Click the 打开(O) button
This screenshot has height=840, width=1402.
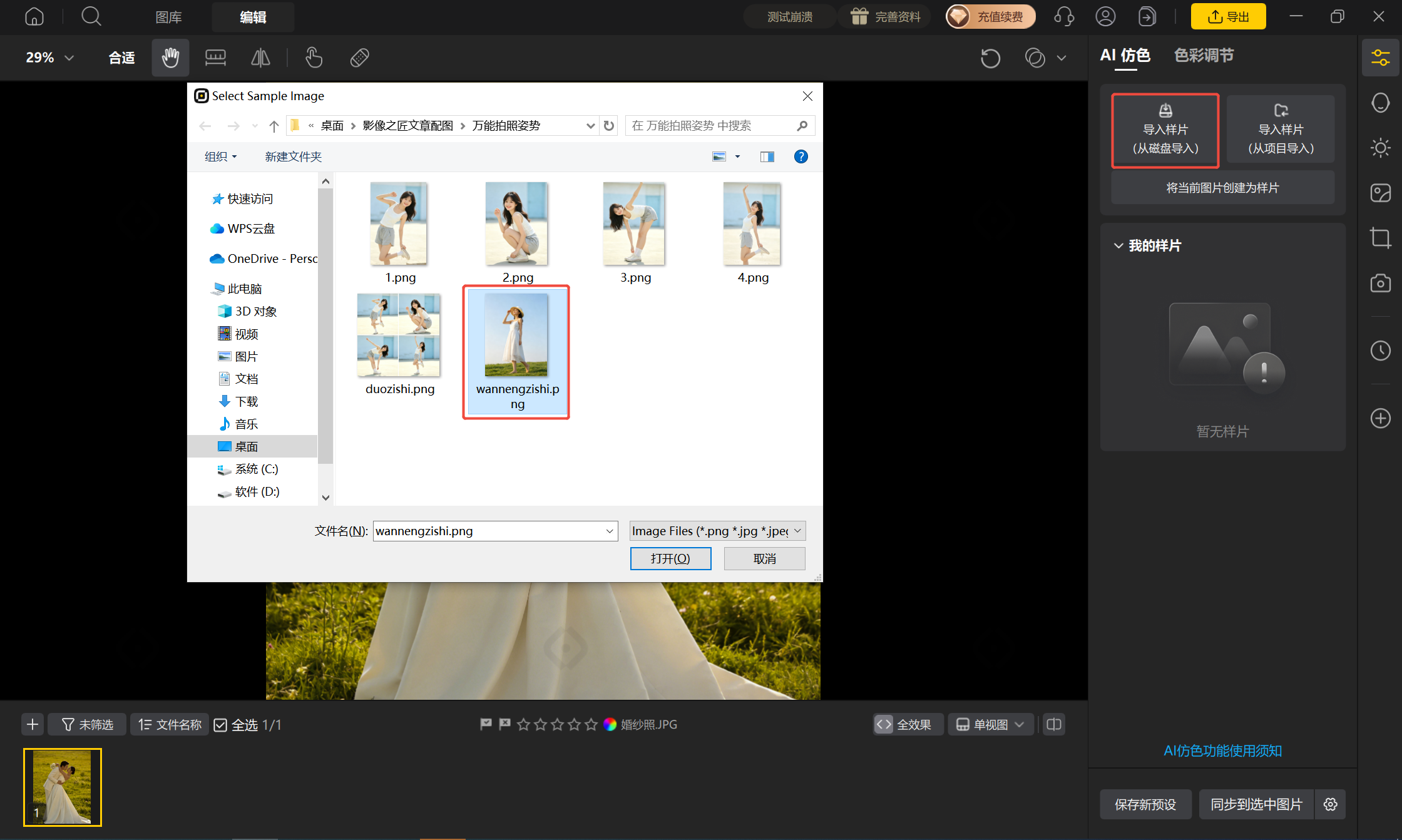[x=670, y=558]
